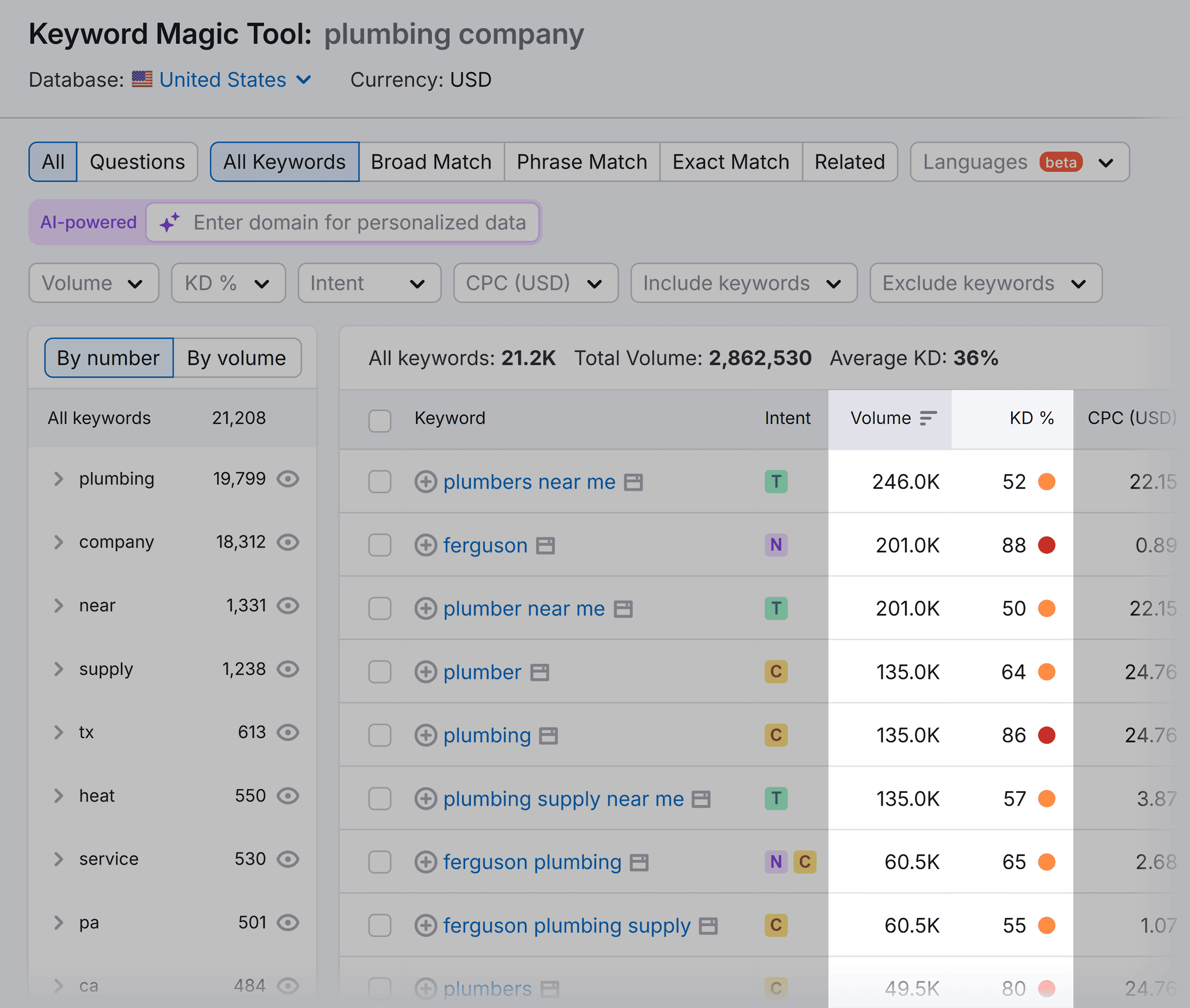Add "plumbers near me" using its plus icon
The width and height of the screenshot is (1190, 1008).
tap(426, 482)
